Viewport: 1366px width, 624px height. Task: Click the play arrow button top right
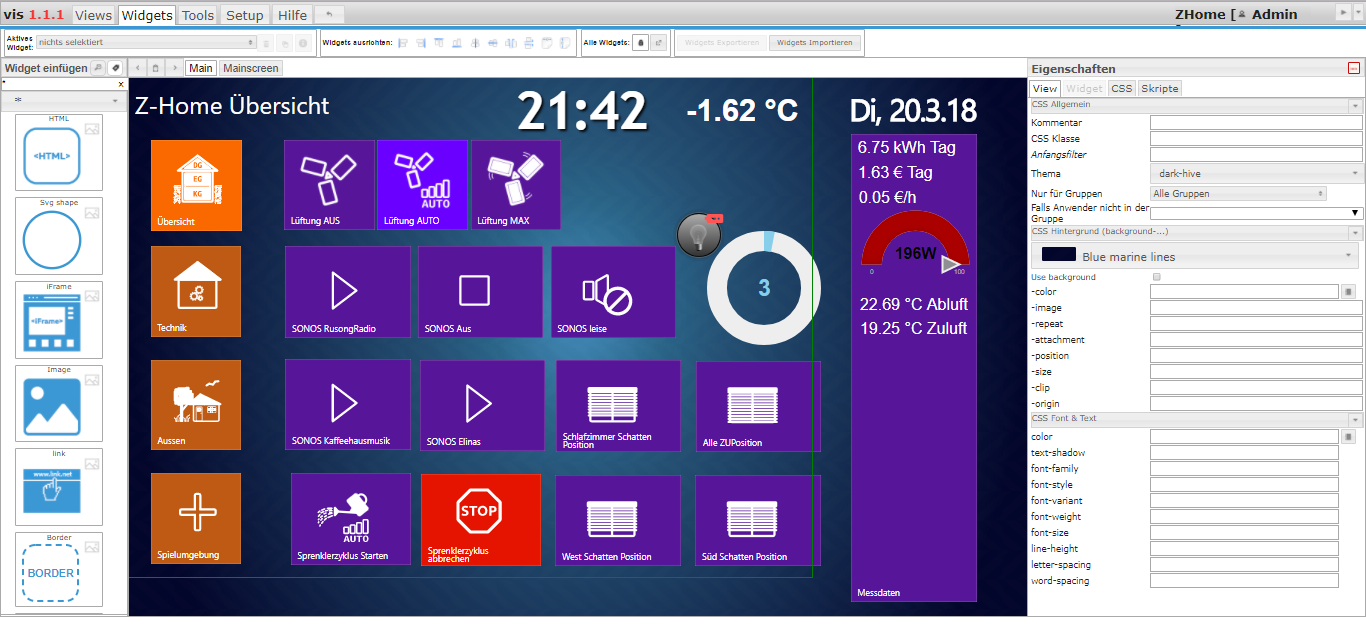click(x=1343, y=12)
